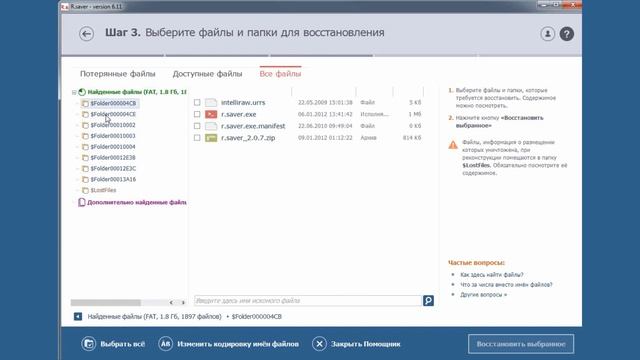Check the intelliraw.urrs checkbox

click(x=197, y=102)
